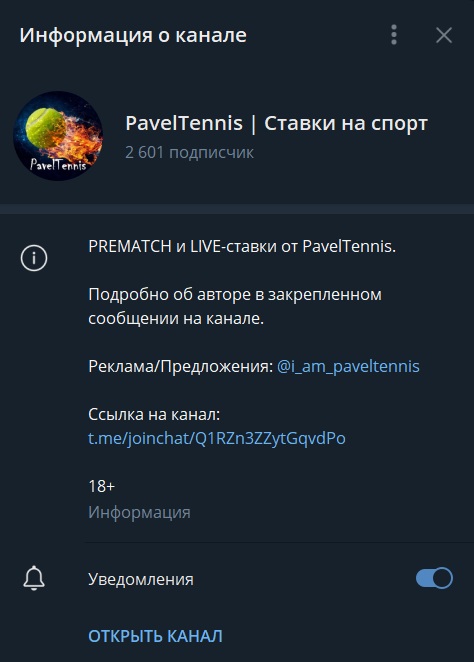Open the three-dot more options menu
The width and height of the screenshot is (474, 662).
(x=394, y=35)
